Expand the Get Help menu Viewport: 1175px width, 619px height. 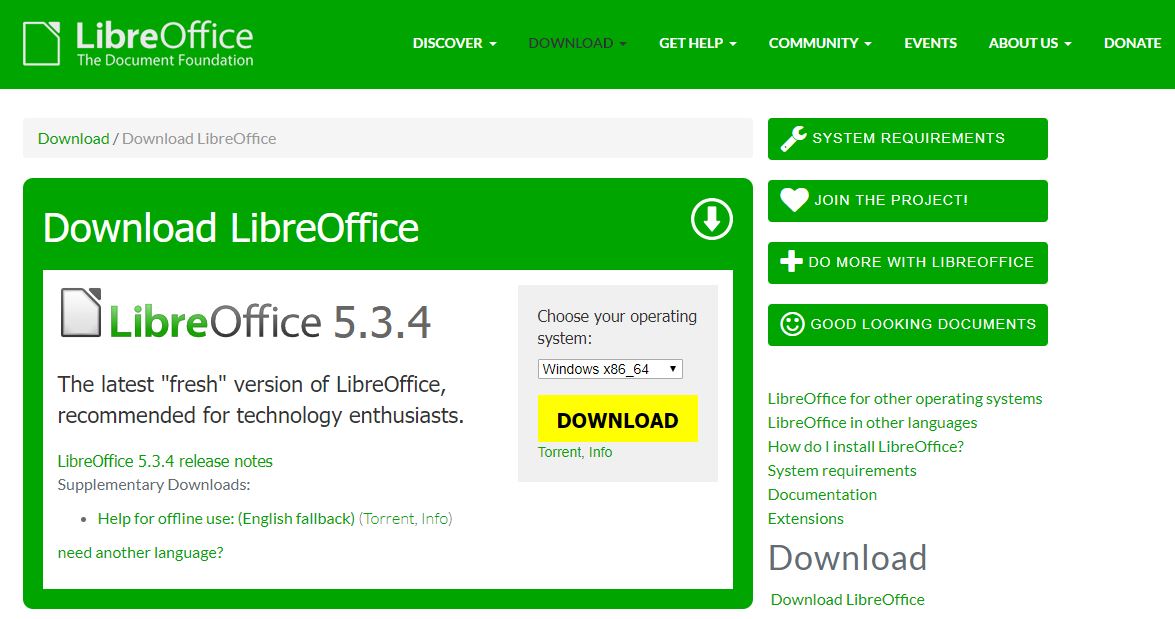point(698,43)
